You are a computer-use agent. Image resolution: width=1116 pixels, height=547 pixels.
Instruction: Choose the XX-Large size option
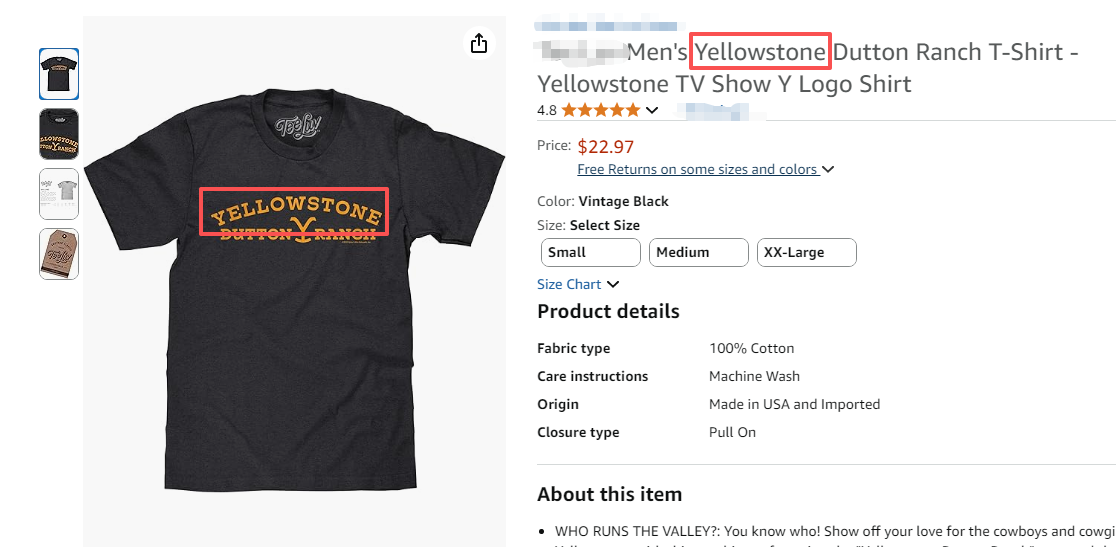tap(806, 253)
